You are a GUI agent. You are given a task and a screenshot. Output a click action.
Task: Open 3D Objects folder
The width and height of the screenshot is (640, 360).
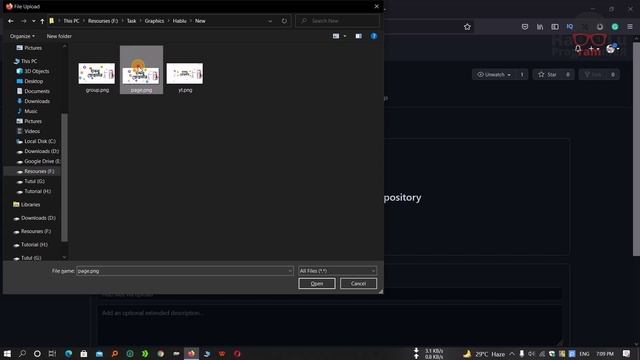(37, 71)
